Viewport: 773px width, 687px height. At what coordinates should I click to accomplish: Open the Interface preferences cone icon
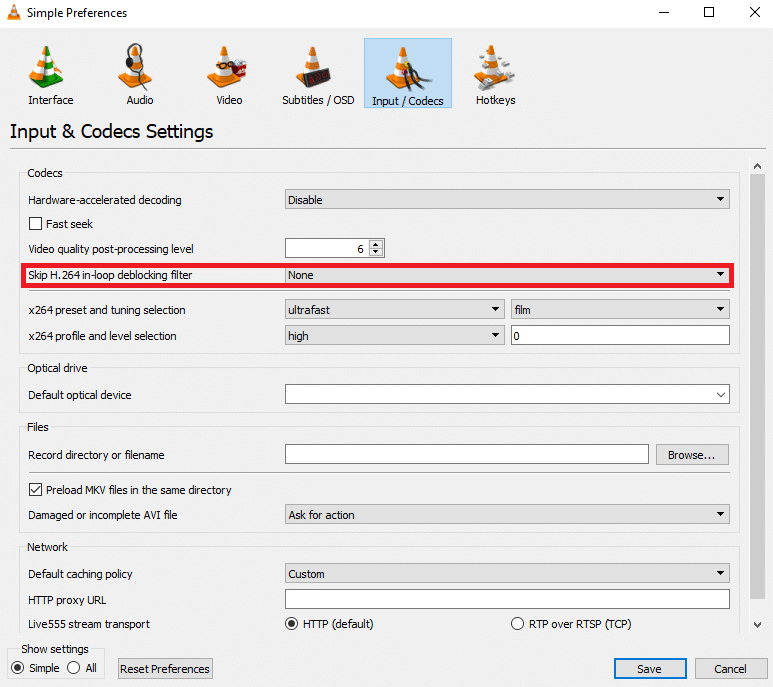(46, 68)
